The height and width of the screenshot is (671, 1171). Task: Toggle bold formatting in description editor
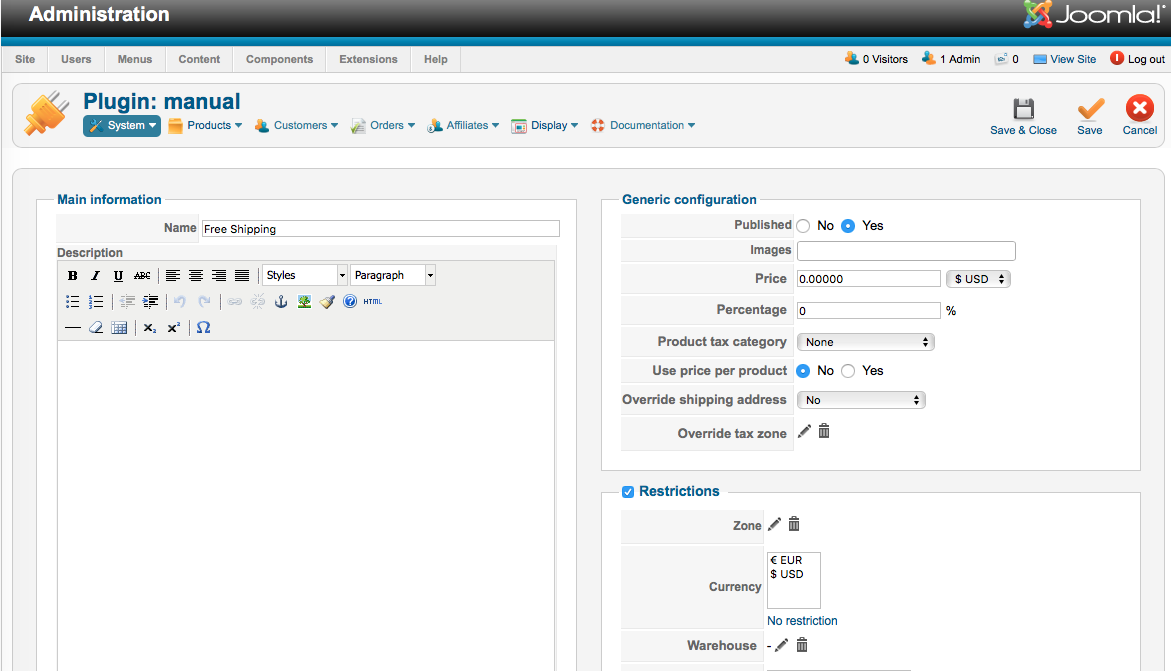coord(72,276)
